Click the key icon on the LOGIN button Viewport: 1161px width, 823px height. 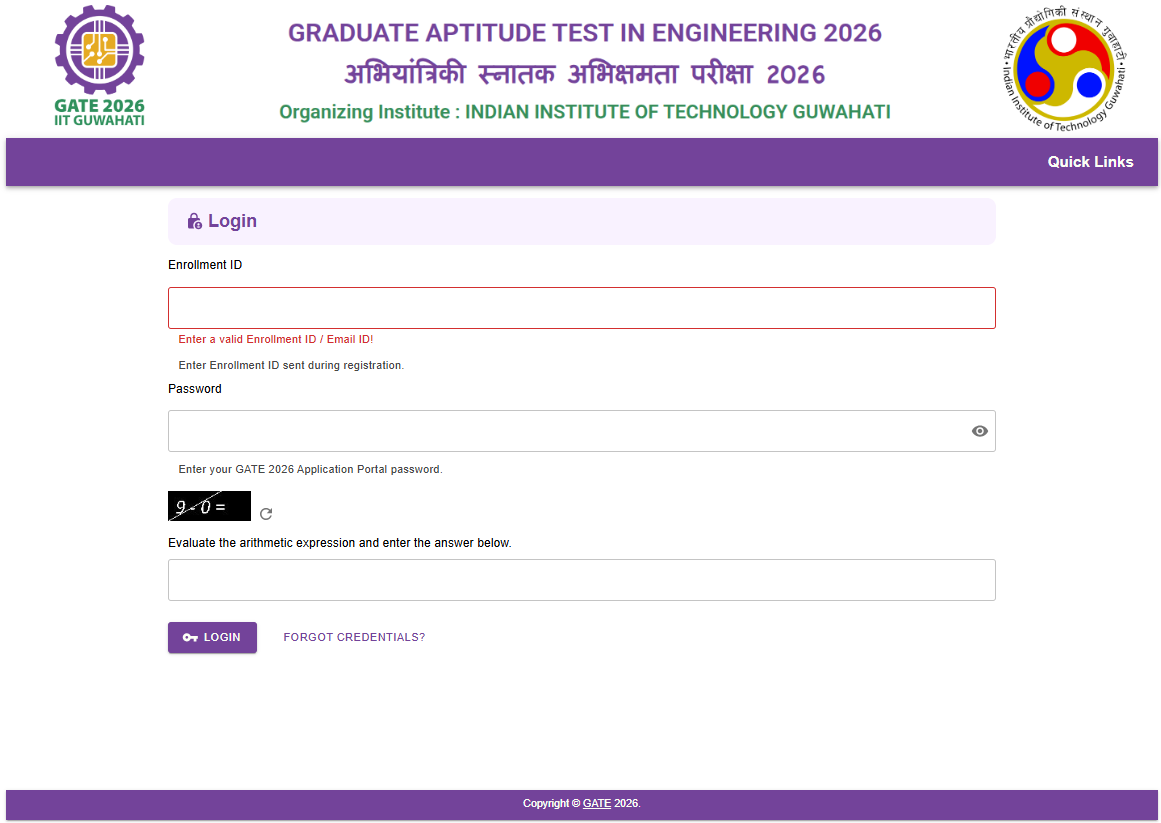189,637
